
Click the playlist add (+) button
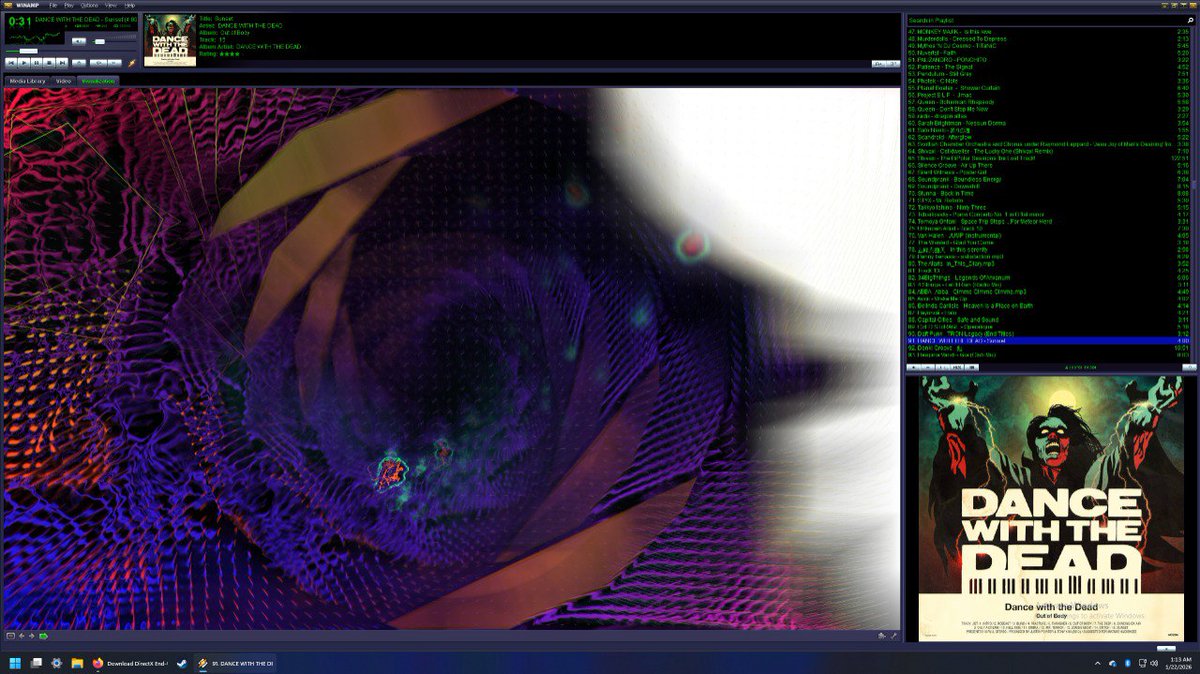(x=914, y=367)
